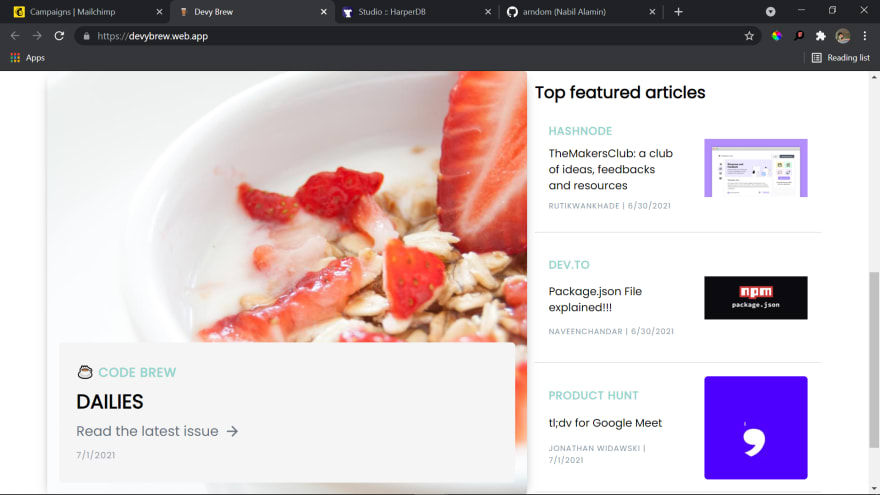Bookmark this page with the star icon
The height and width of the screenshot is (495, 880).
[x=749, y=36]
